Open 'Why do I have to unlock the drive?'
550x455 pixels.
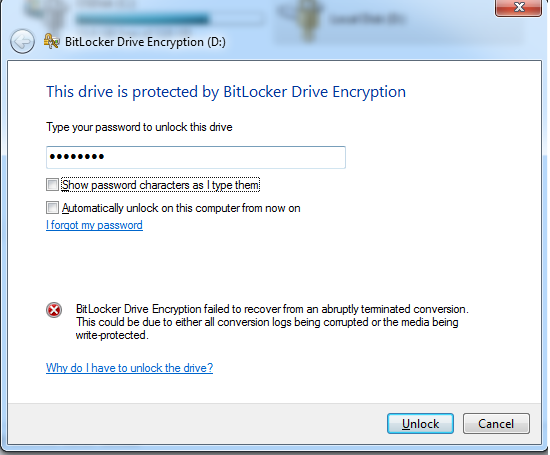click(x=129, y=368)
